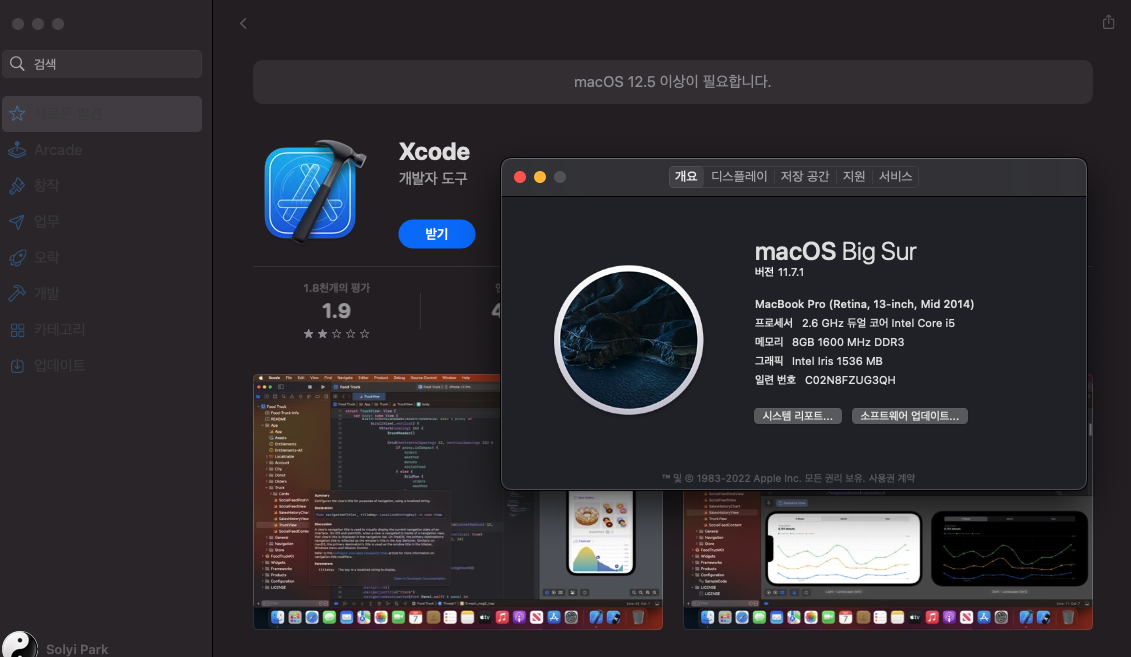The height and width of the screenshot is (657, 1131).
Task: Open the 오락 rocket icon section
Action: [17, 257]
